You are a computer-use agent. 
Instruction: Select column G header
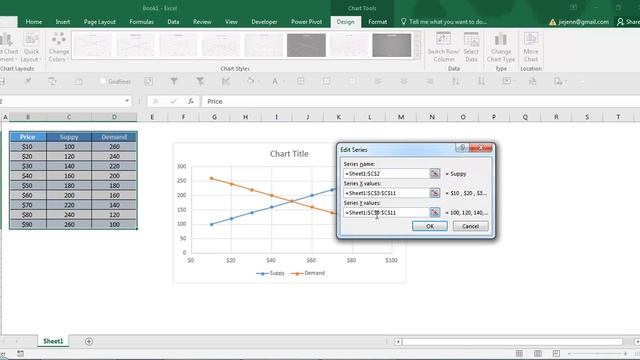pyautogui.click(x=214, y=117)
